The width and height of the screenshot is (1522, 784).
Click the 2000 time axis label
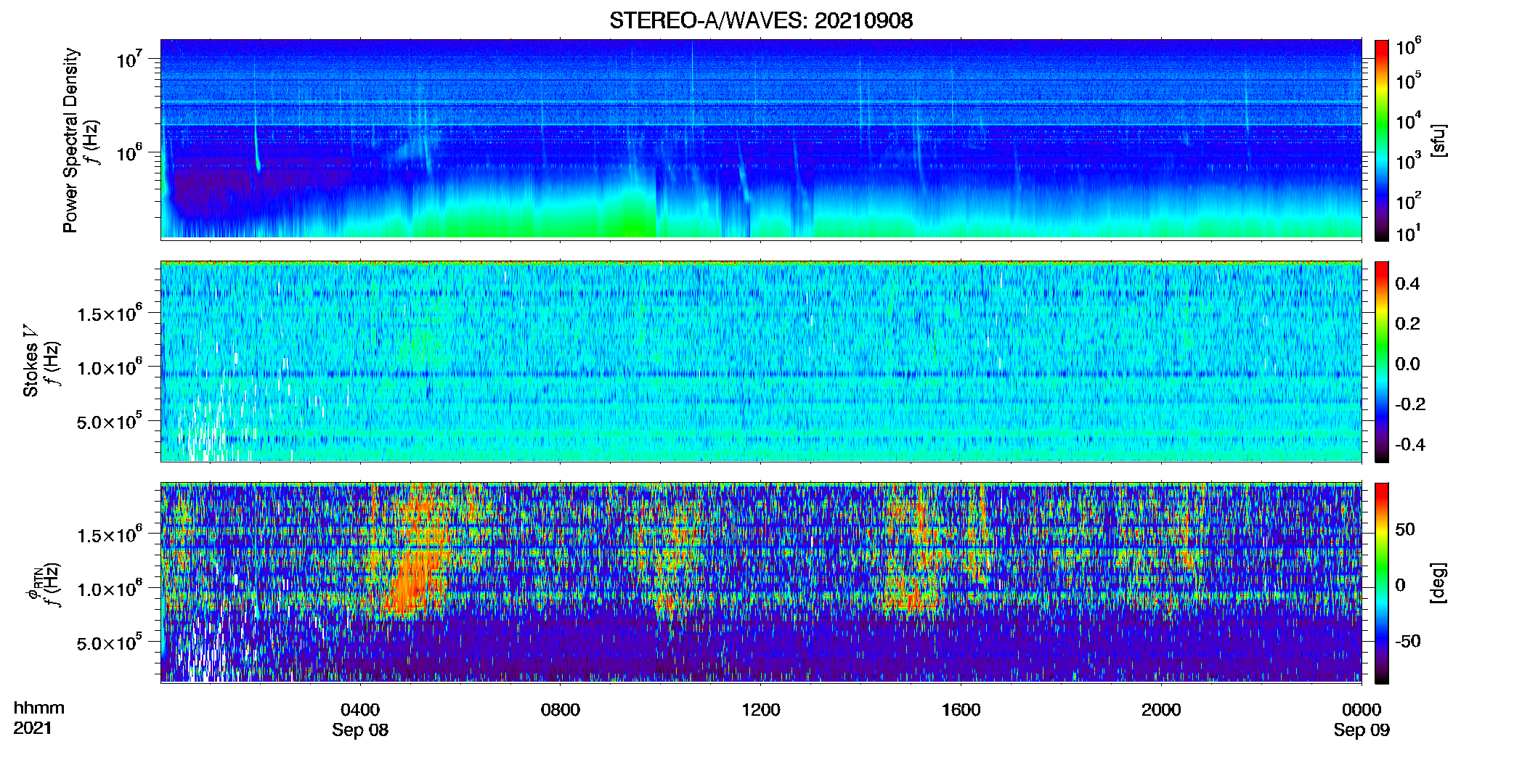1161,709
